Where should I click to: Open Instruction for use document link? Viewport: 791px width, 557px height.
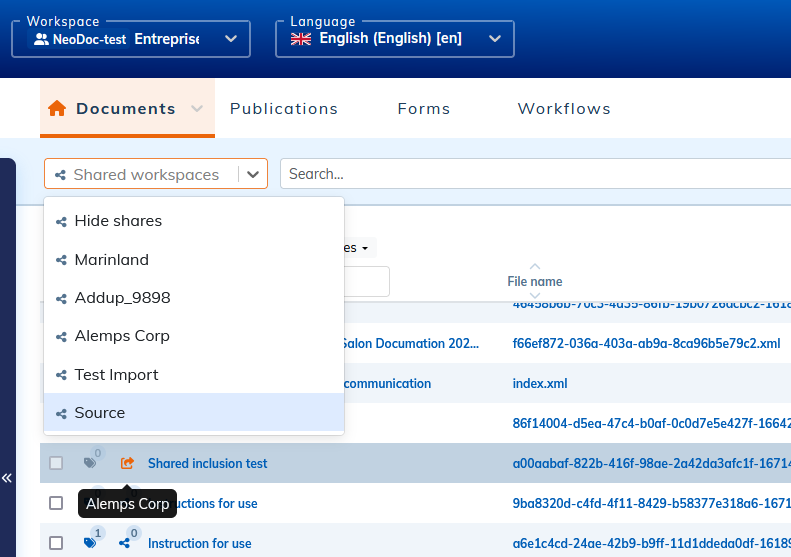(x=199, y=543)
